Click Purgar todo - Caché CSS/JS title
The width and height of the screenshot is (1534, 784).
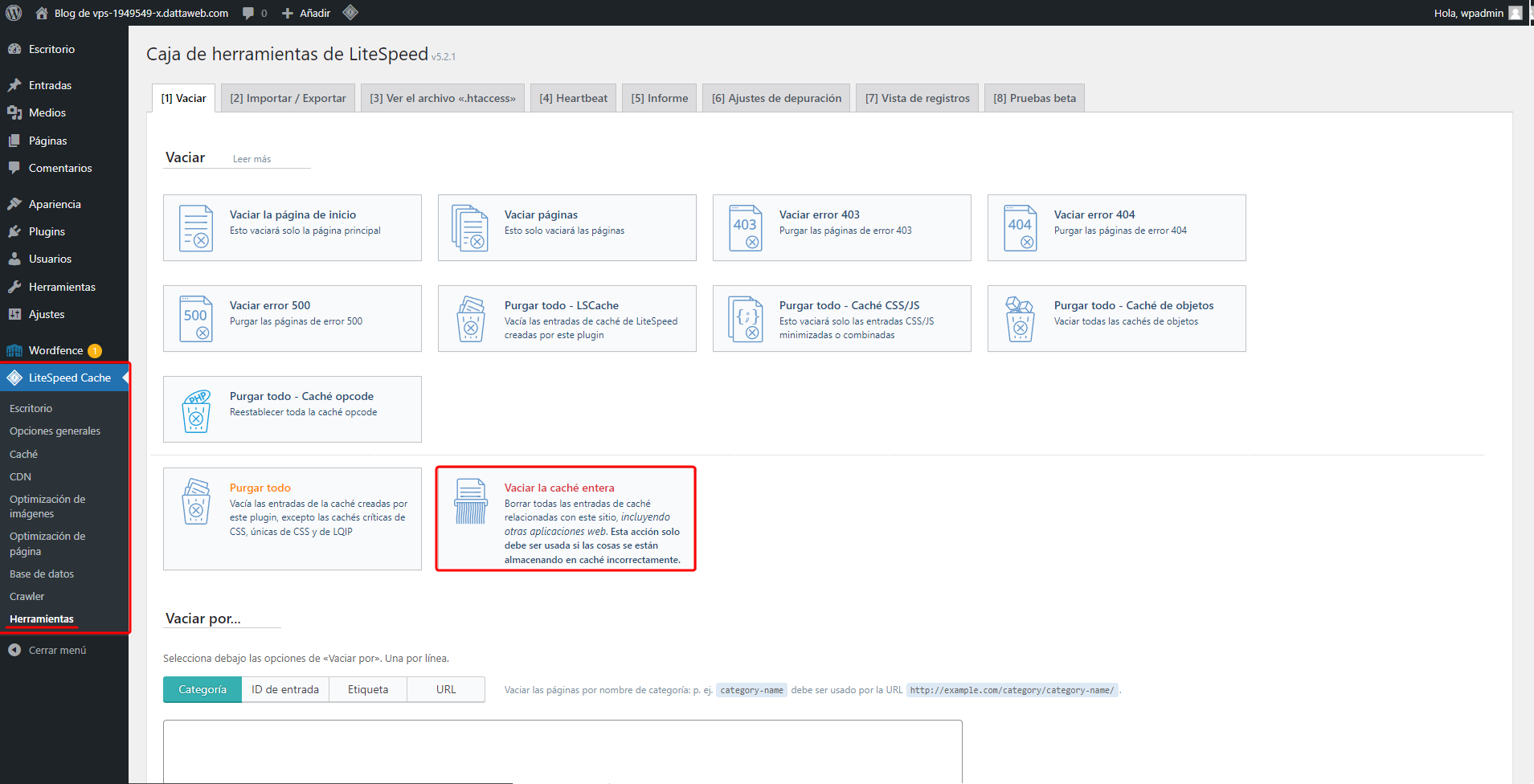point(849,305)
